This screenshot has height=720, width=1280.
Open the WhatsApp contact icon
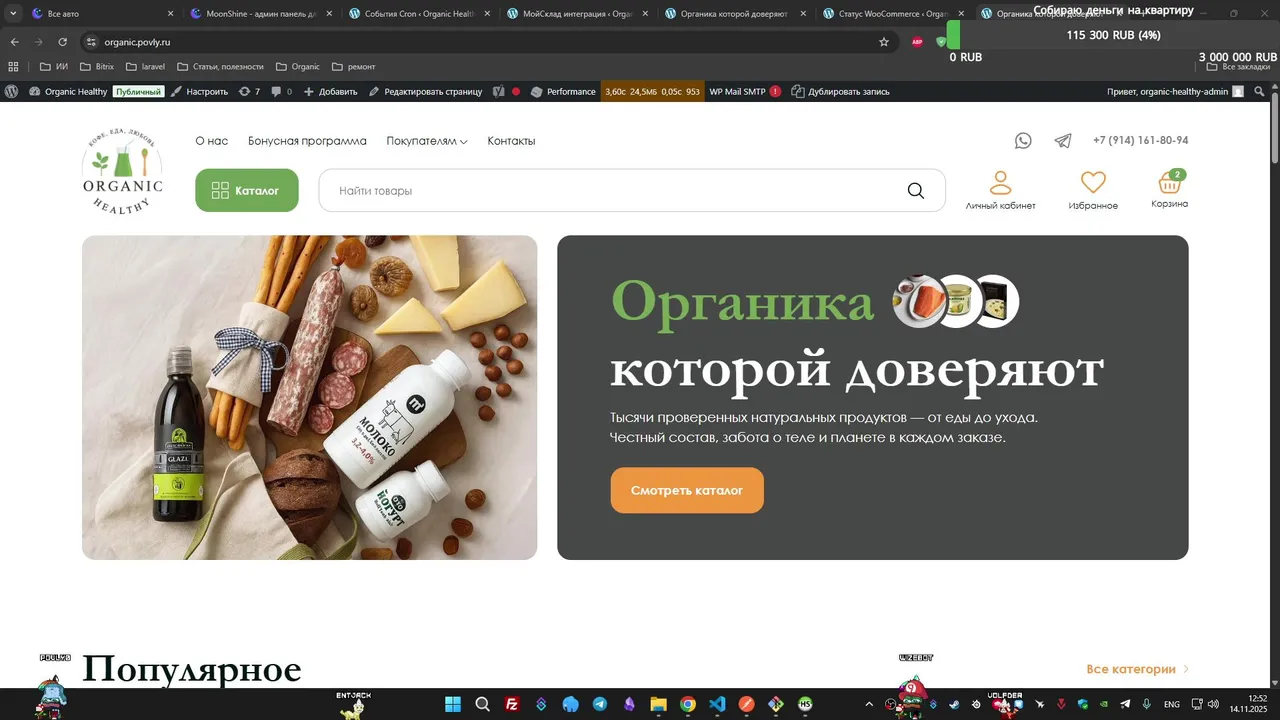click(x=1023, y=141)
